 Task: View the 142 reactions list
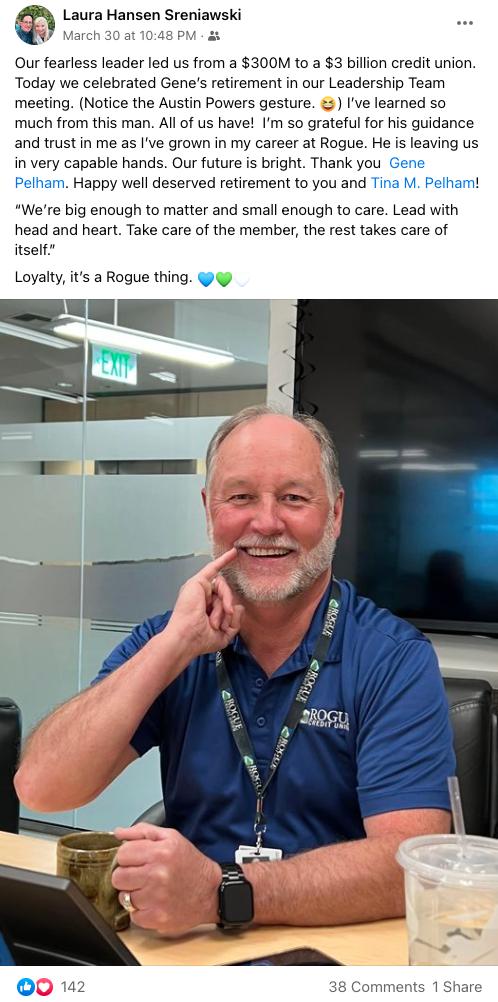pos(72,987)
